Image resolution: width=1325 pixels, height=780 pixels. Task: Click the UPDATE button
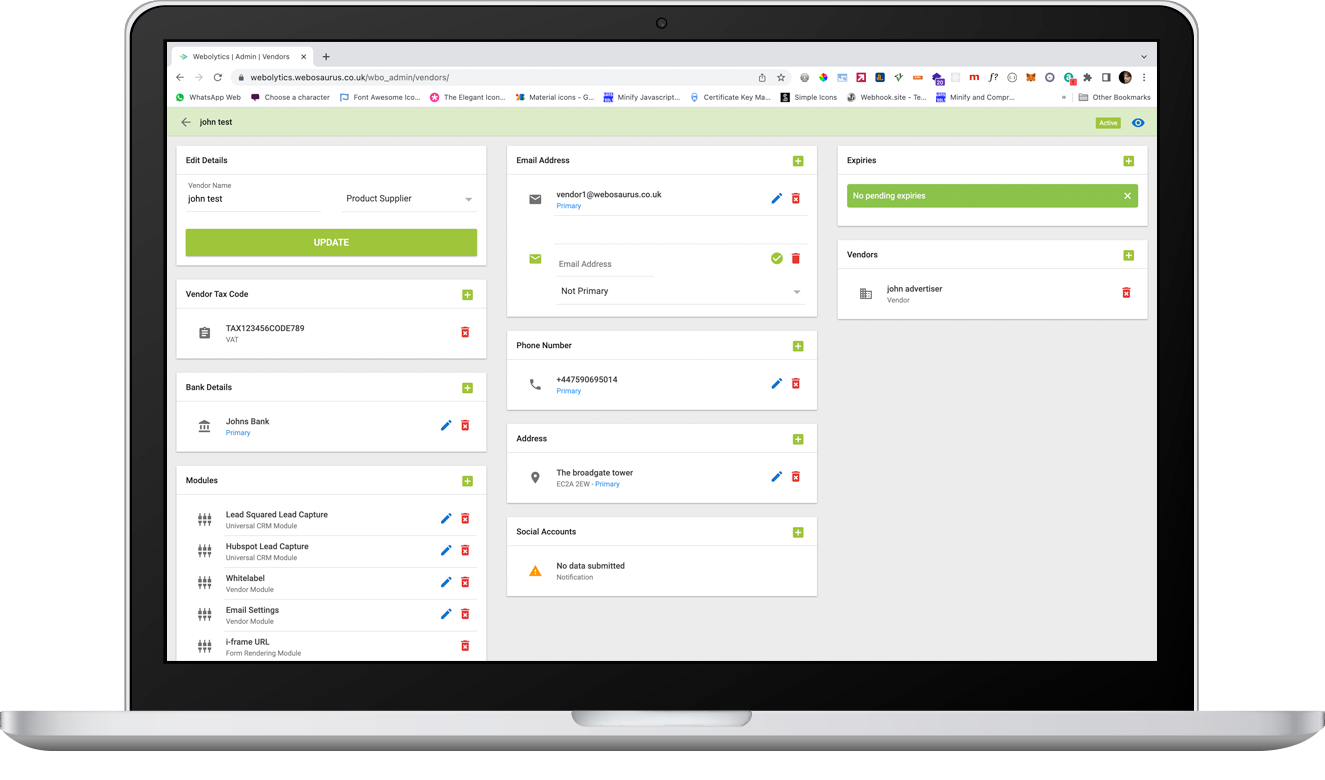point(331,242)
